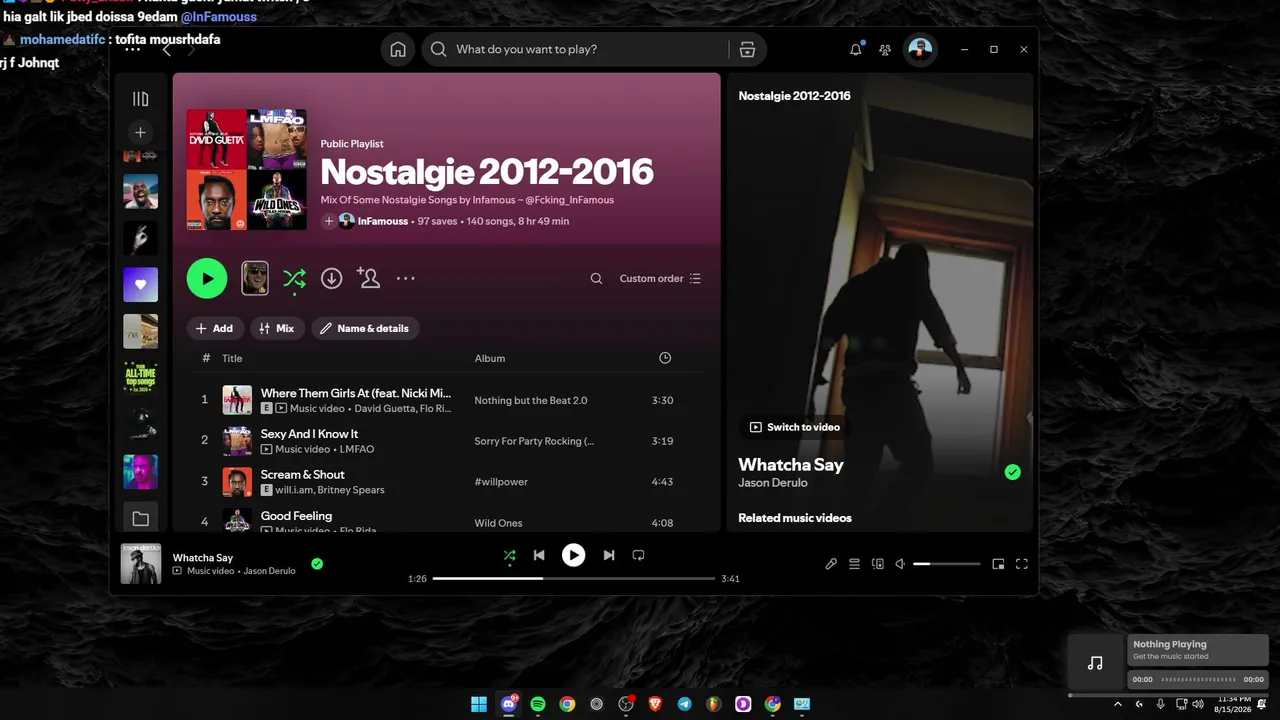Open the preview thumbnail beside play button

(x=255, y=278)
